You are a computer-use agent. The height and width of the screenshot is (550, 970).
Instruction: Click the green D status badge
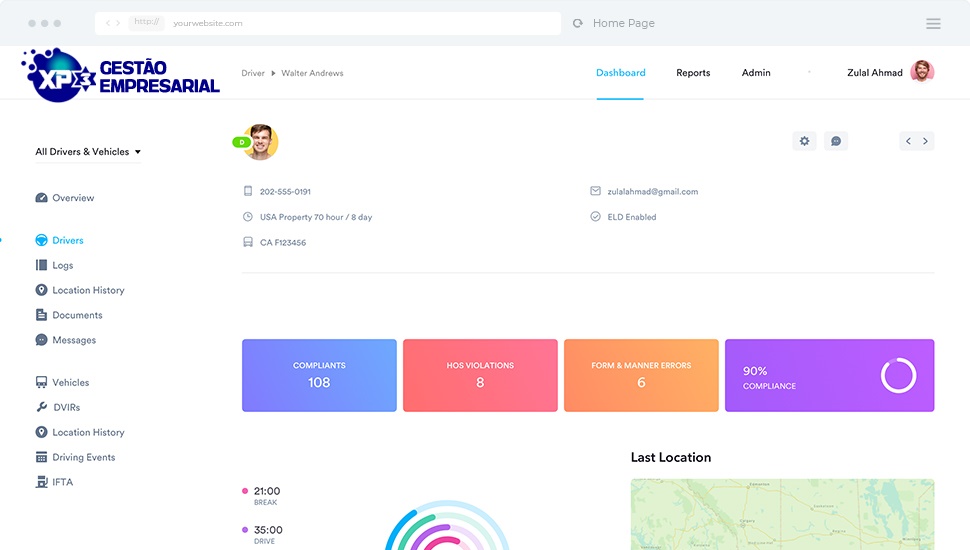[x=241, y=142]
